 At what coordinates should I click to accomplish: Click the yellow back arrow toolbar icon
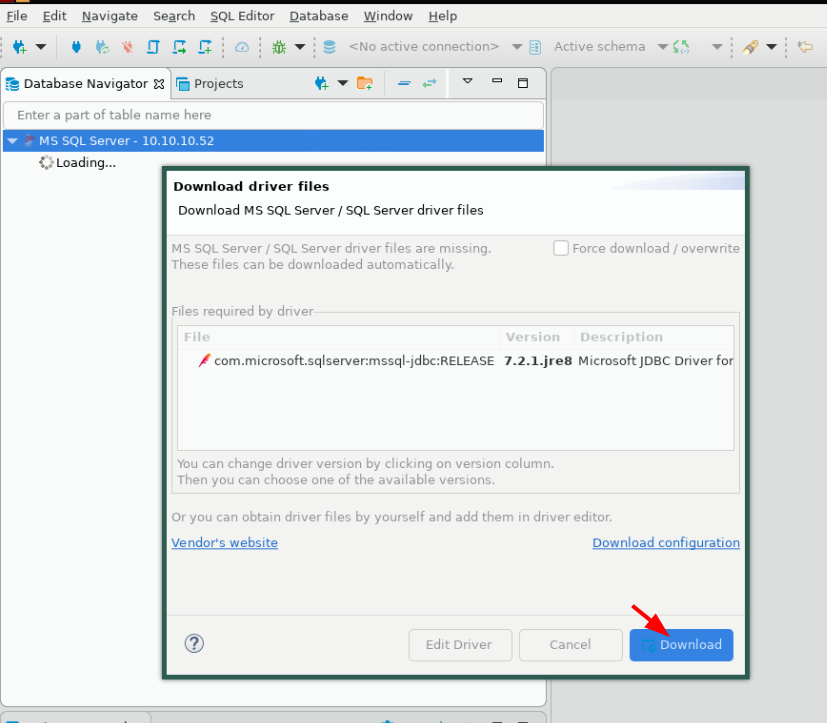click(805, 47)
